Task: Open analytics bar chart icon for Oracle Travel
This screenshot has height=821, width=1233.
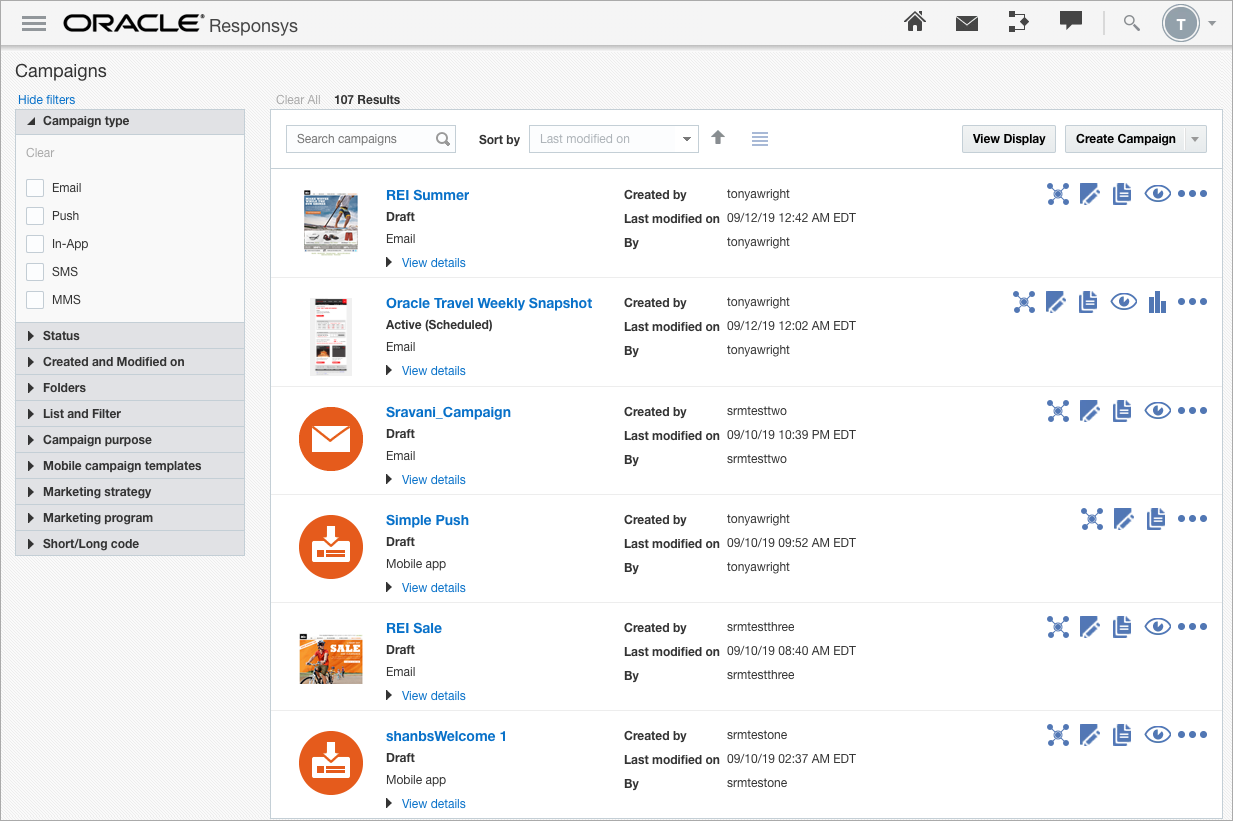Action: click(x=1157, y=302)
